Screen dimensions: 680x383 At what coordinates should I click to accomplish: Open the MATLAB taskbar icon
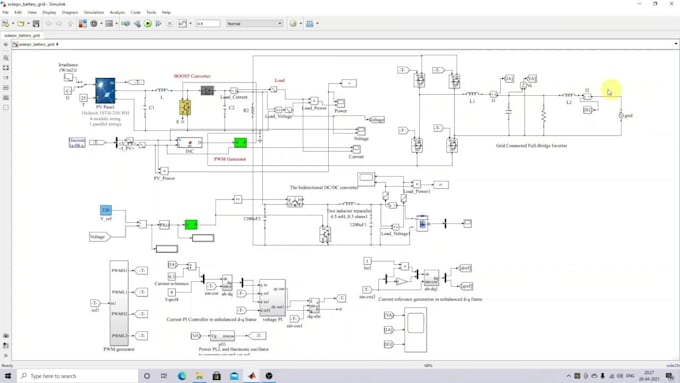[252, 376]
